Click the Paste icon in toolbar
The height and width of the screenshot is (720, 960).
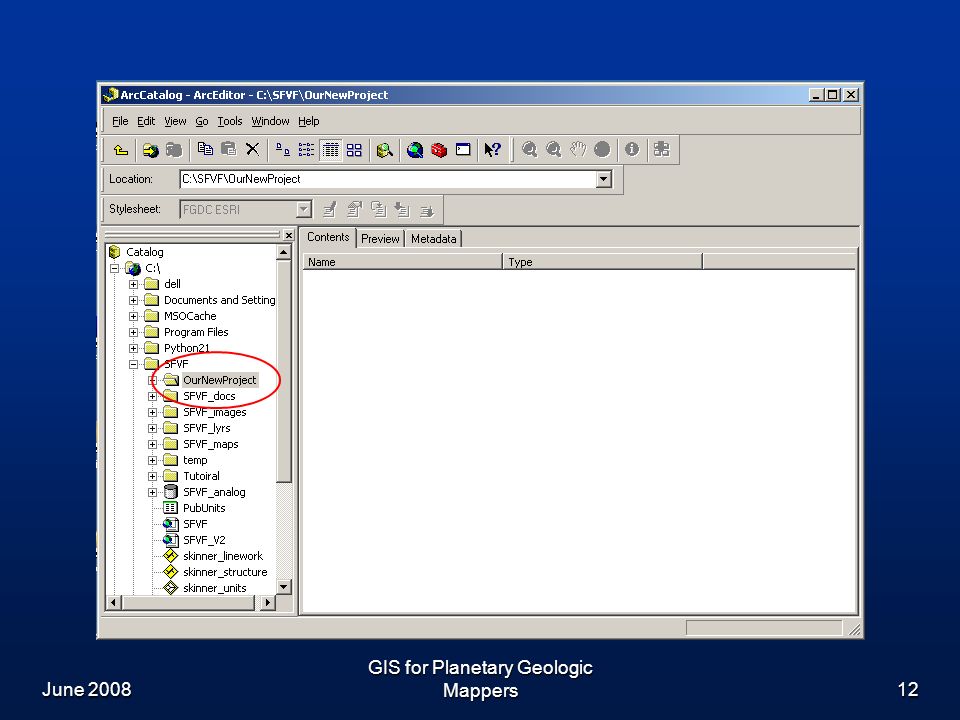click(228, 149)
